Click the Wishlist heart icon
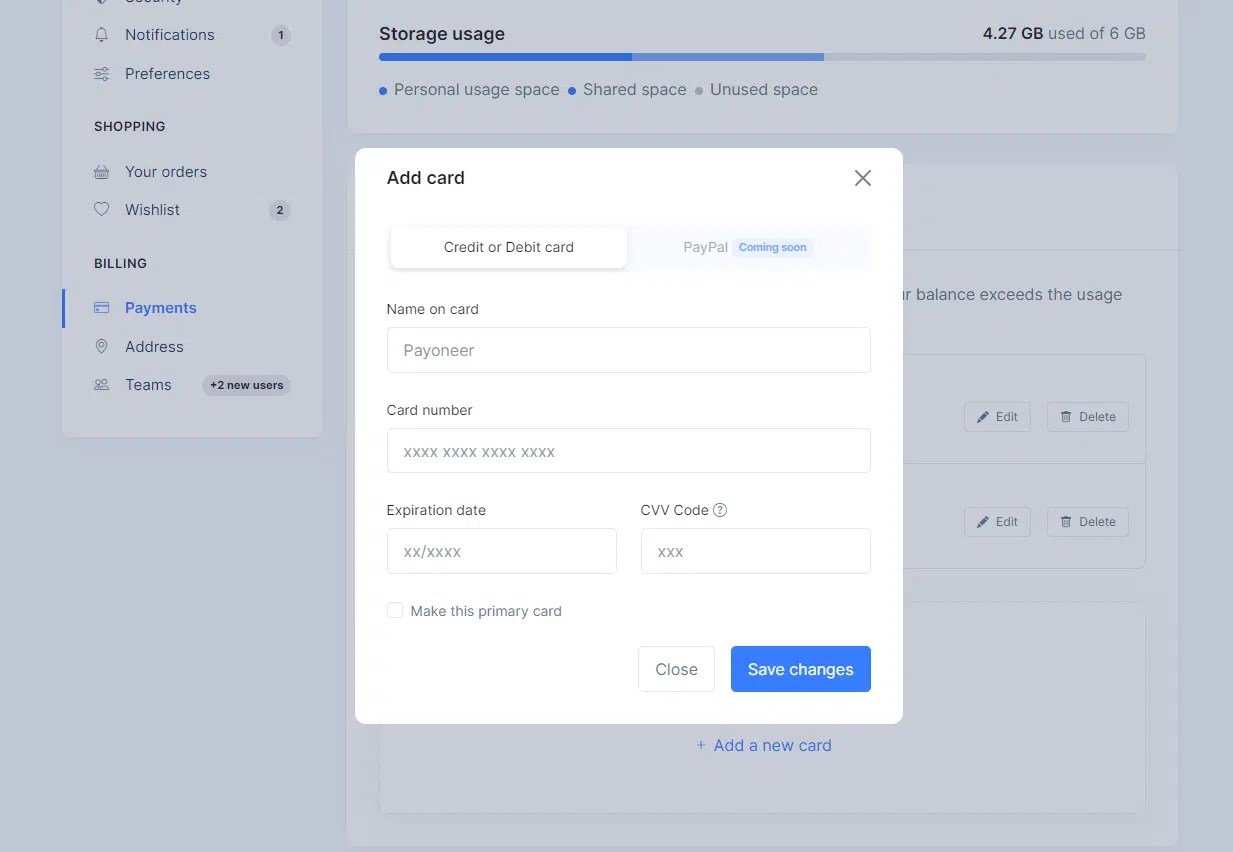 tap(101, 210)
